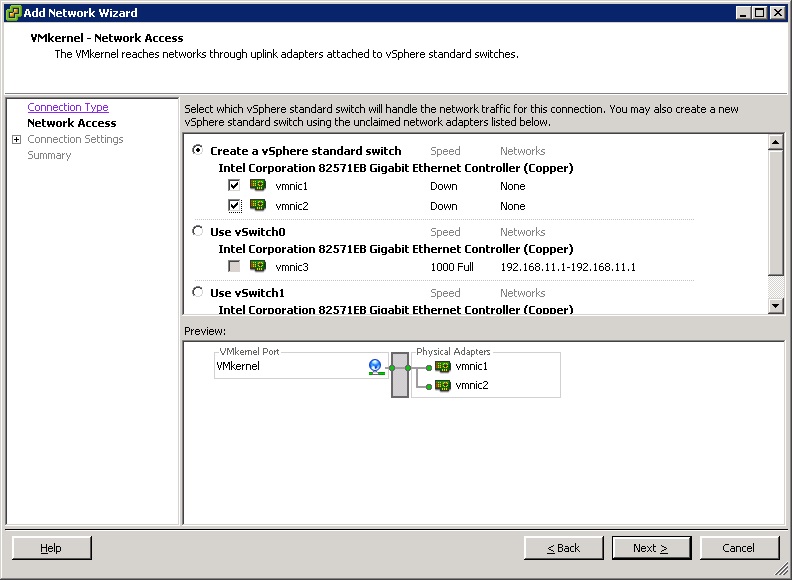Click the vmnic1 network adapter icon in list
The height and width of the screenshot is (580, 792).
click(x=257, y=186)
